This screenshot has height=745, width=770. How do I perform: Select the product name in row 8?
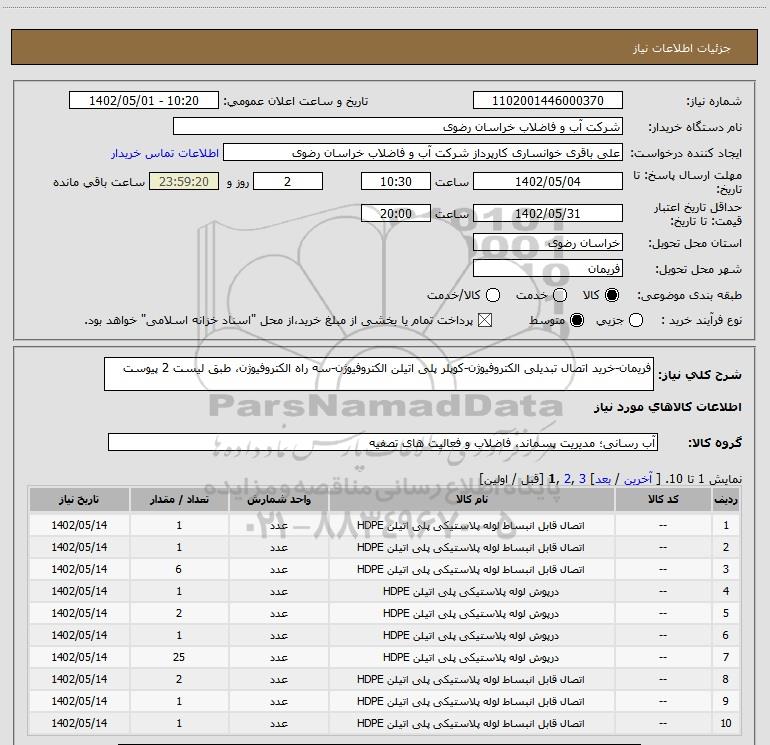point(471,679)
